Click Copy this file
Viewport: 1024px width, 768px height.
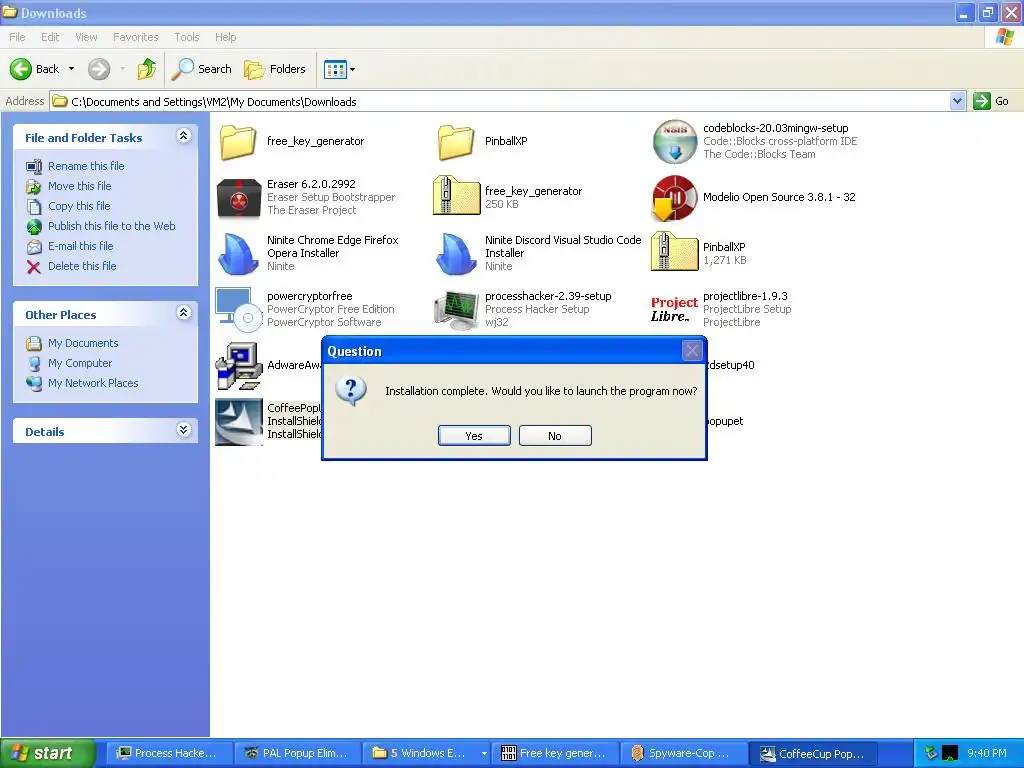tap(79, 206)
